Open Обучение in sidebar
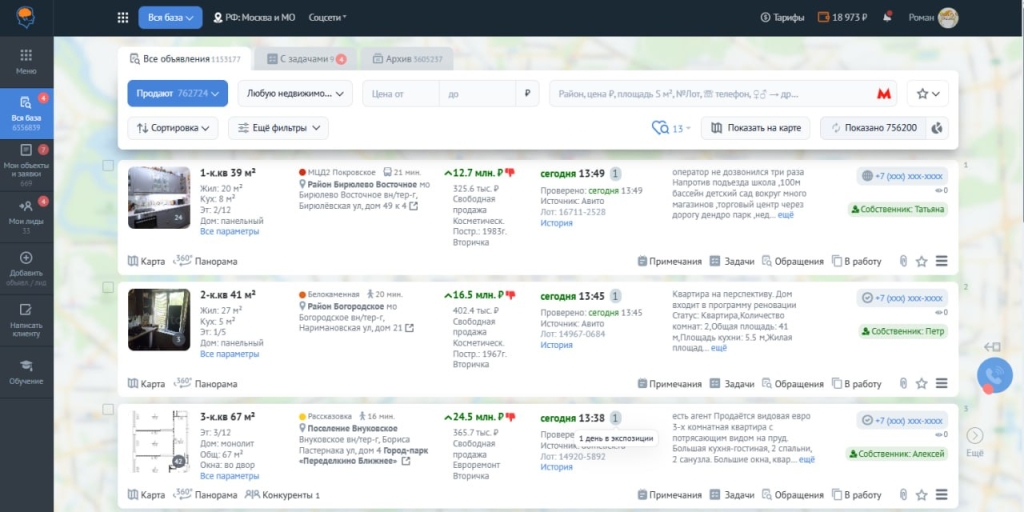 click(x=26, y=372)
